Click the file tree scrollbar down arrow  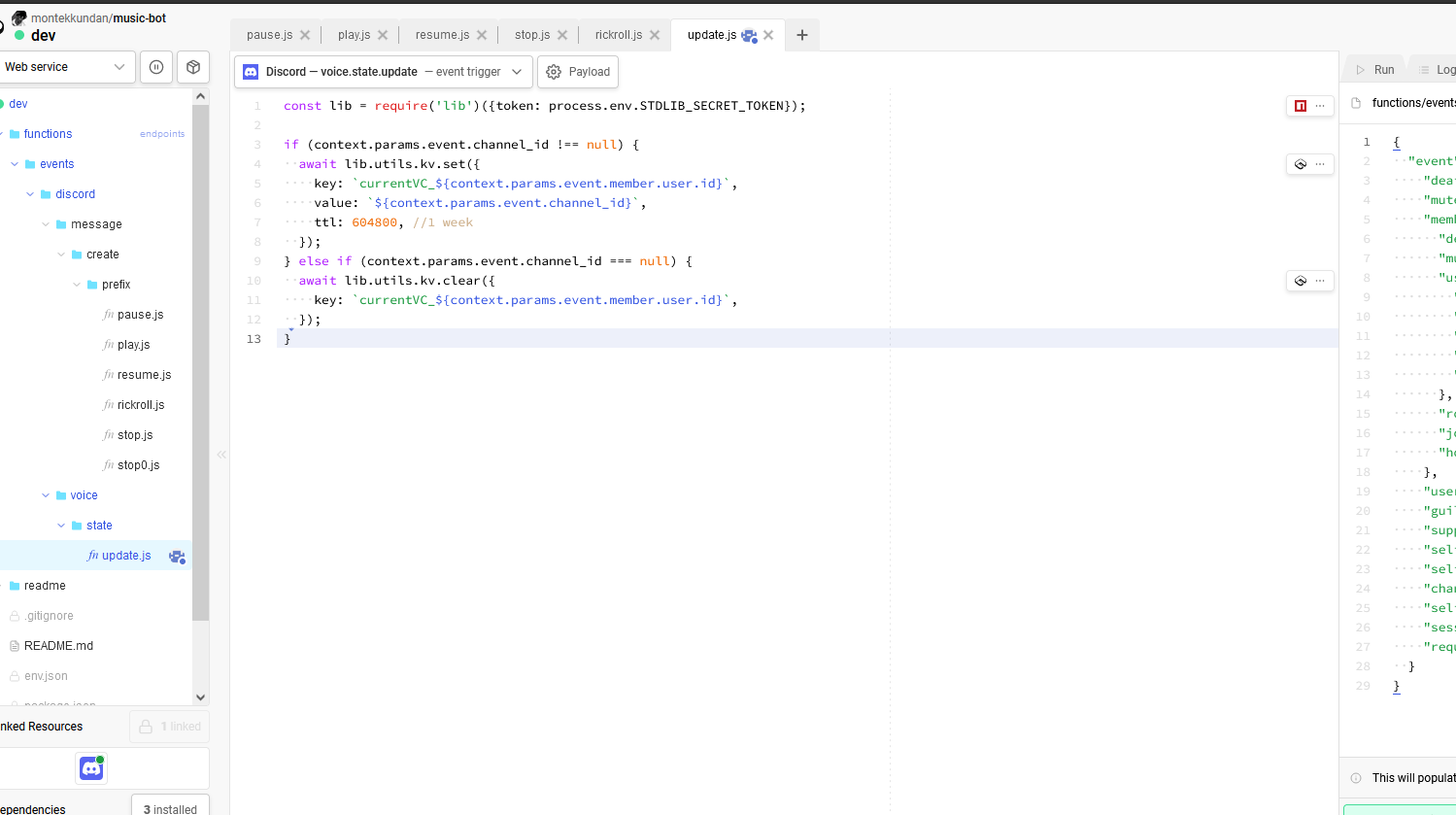point(201,696)
